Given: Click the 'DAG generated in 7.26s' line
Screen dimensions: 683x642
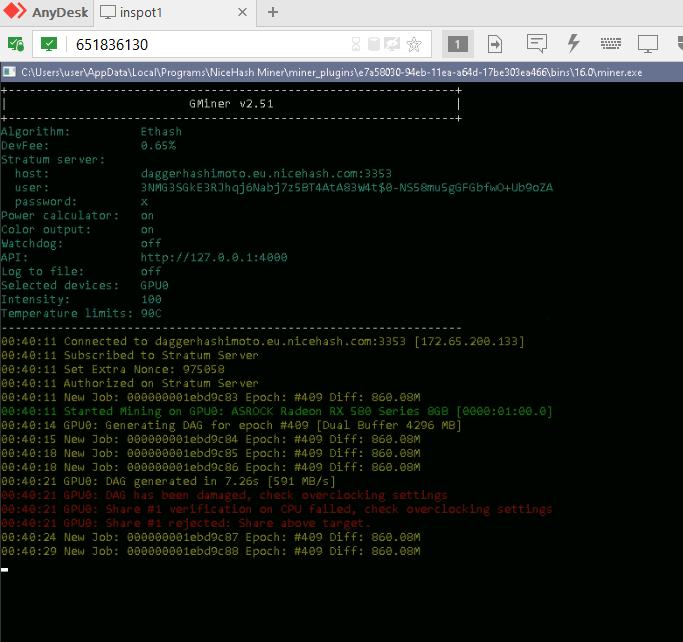Looking at the screenshot, I should [x=168, y=481].
